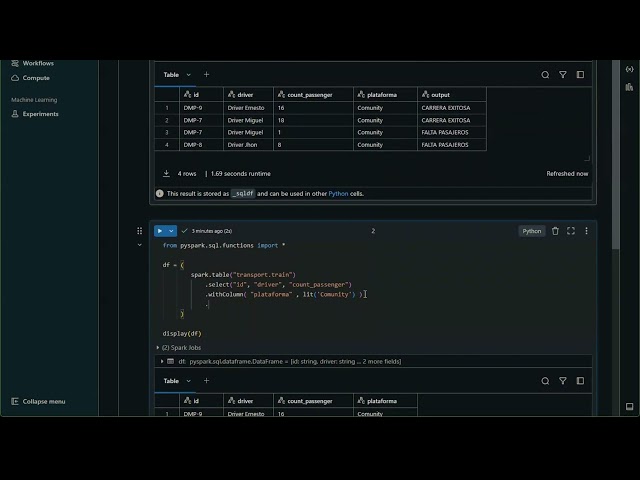The width and height of the screenshot is (640, 480).
Task: Click drag handle icon of cell 2
Action: coord(140,231)
